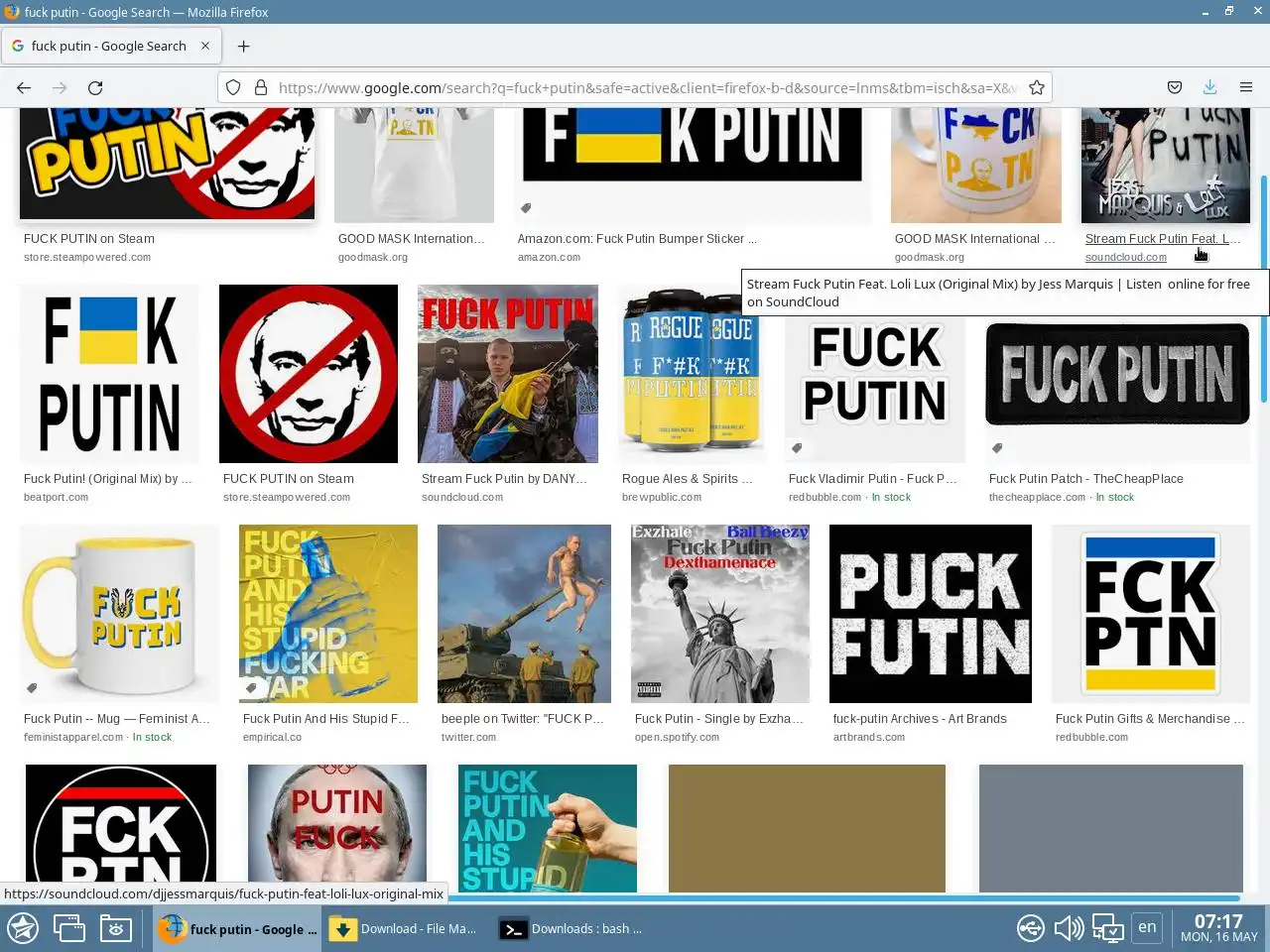Bookmark this page with the star
The width and height of the screenshot is (1270, 952).
[x=1037, y=87]
